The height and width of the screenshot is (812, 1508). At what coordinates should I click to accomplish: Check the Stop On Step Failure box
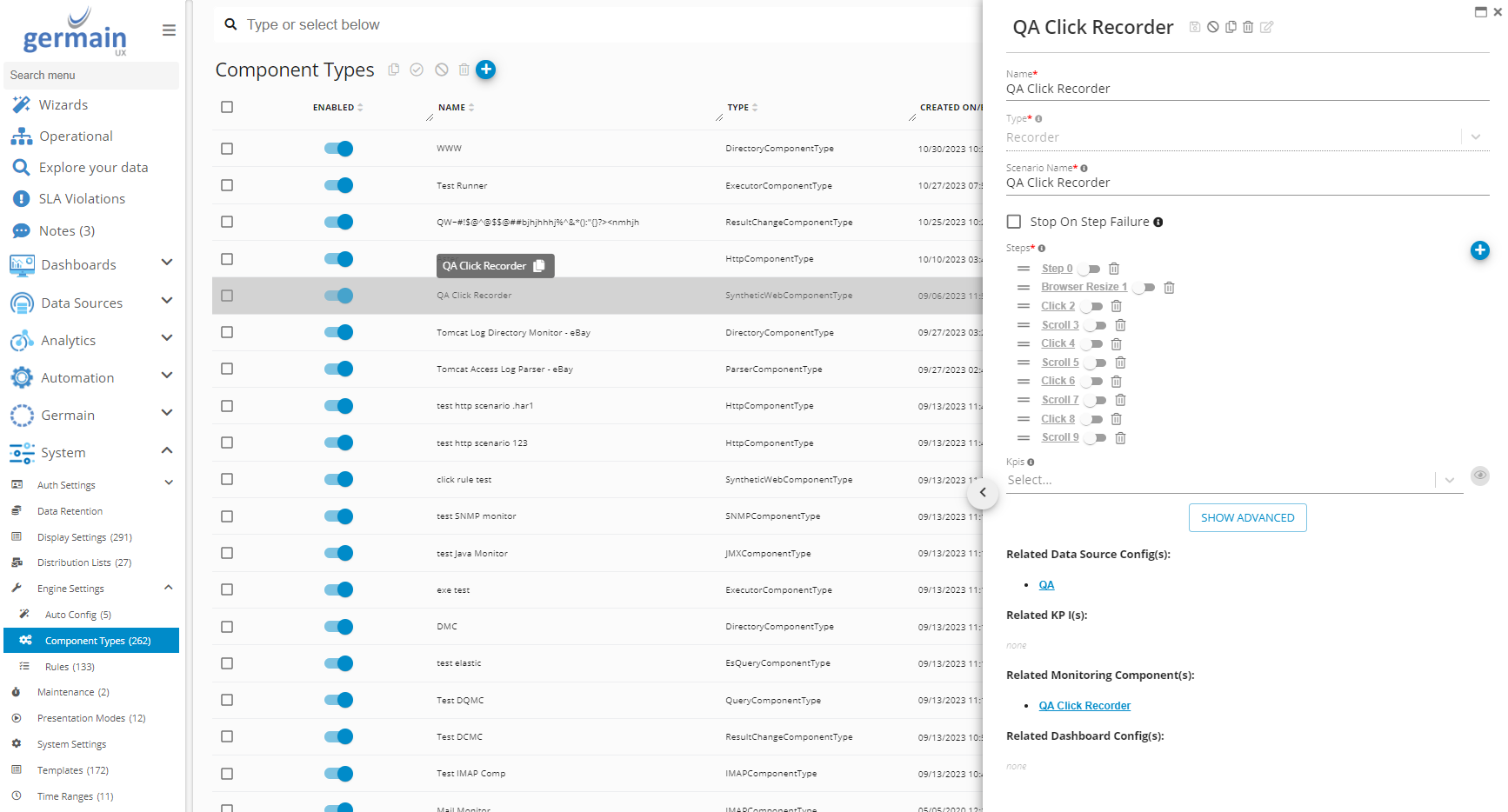coord(1014,222)
